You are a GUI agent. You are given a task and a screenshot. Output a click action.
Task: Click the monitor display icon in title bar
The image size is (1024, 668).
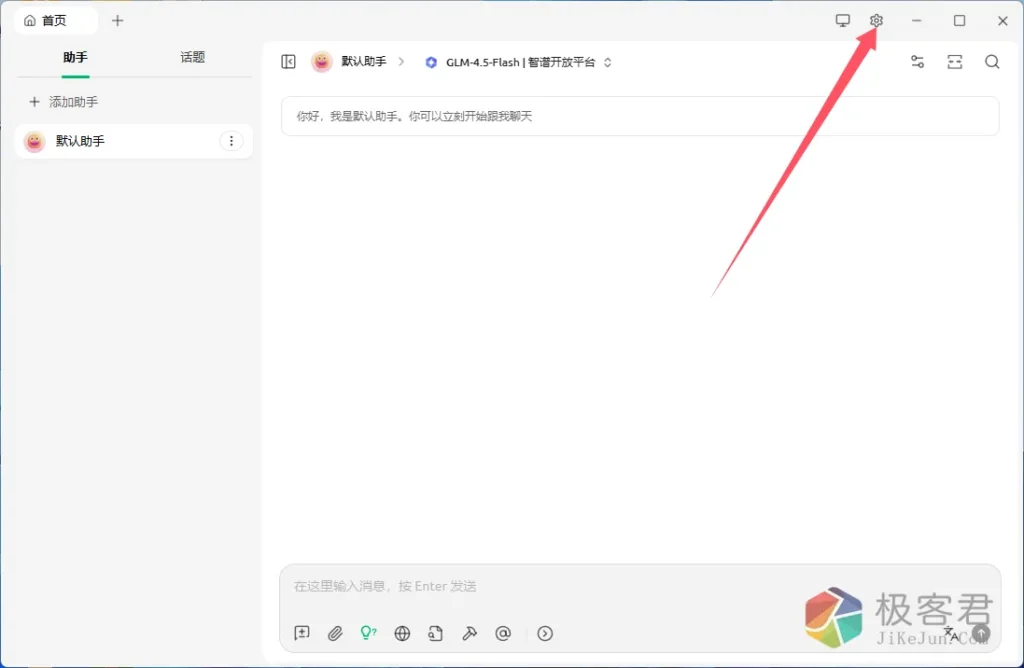tap(843, 21)
